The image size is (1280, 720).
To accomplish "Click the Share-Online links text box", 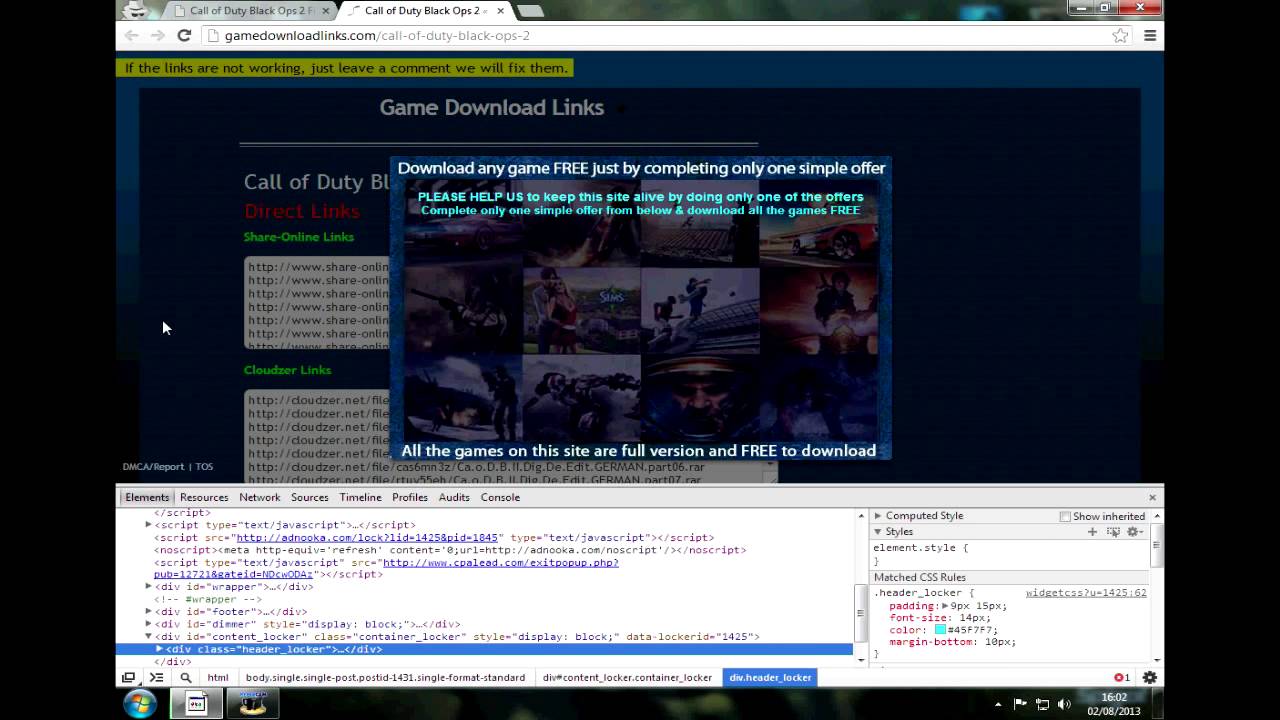I will [317, 303].
